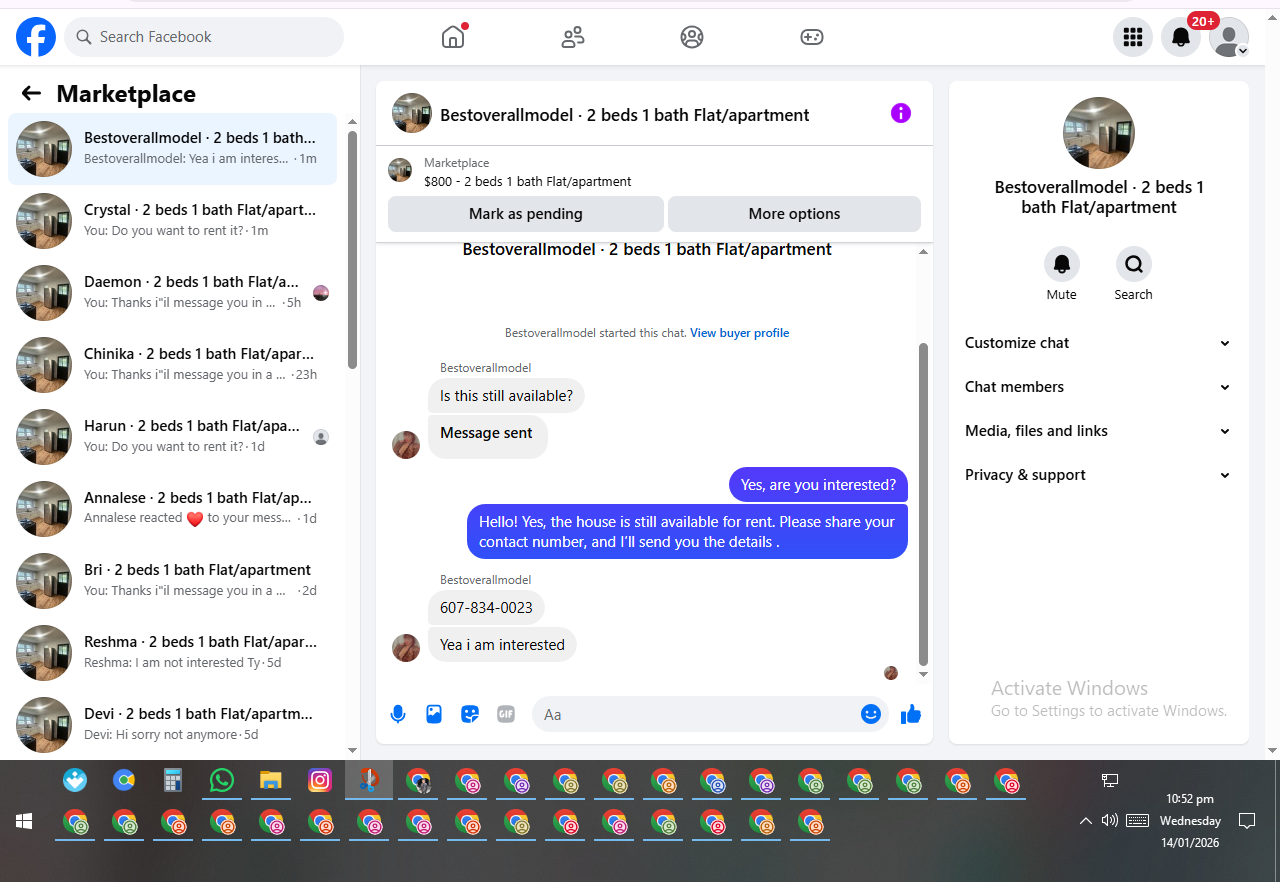Open the Devi conversation

click(x=172, y=725)
